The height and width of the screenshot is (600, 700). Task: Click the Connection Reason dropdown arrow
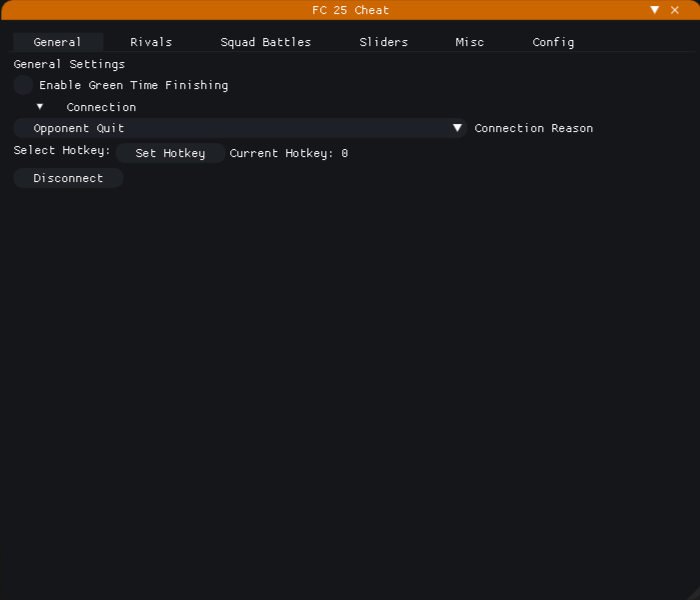457,128
